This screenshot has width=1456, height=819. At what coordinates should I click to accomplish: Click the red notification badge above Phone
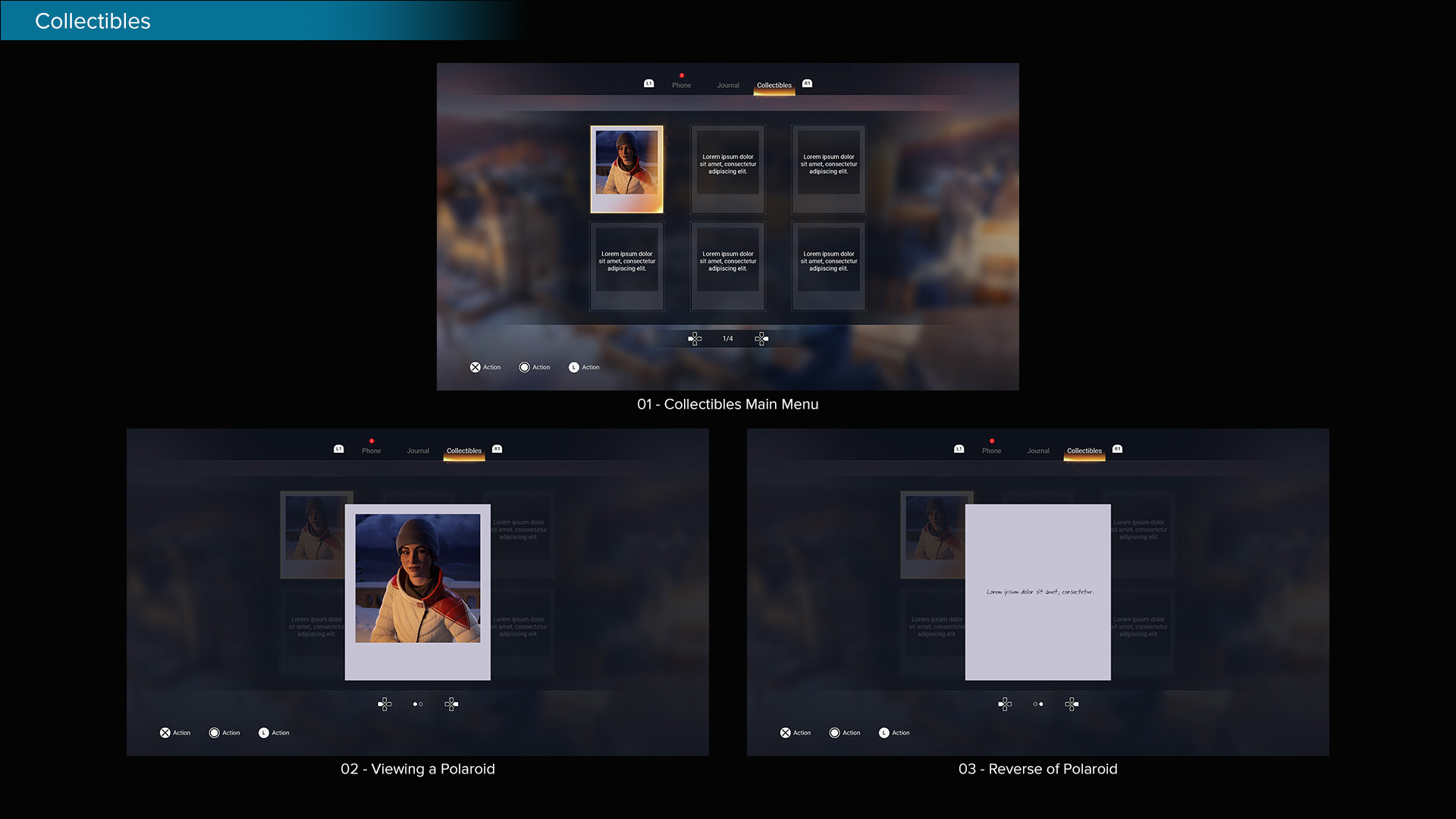pyautogui.click(x=682, y=75)
